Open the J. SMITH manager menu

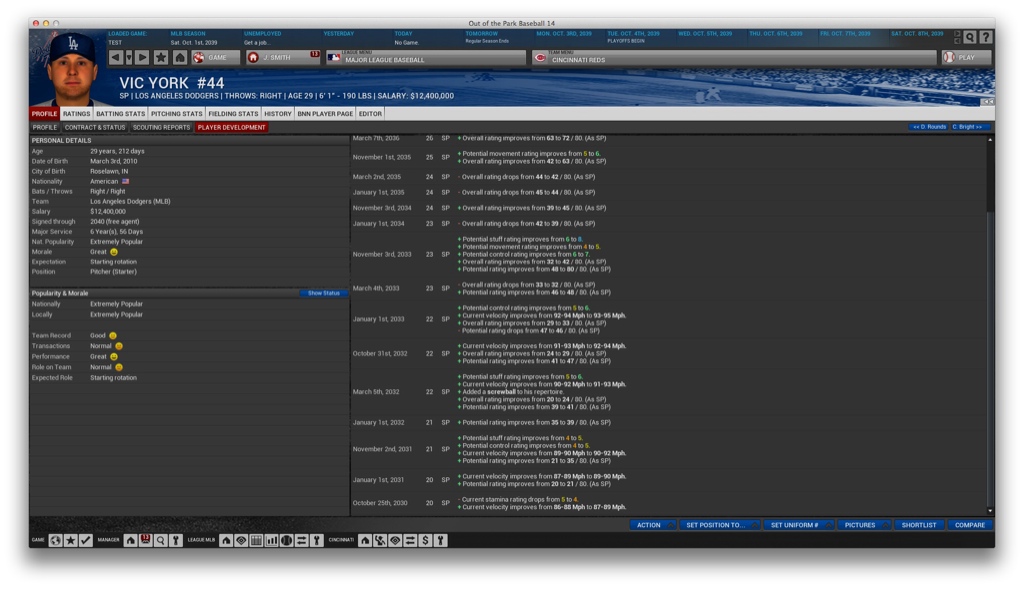[283, 57]
